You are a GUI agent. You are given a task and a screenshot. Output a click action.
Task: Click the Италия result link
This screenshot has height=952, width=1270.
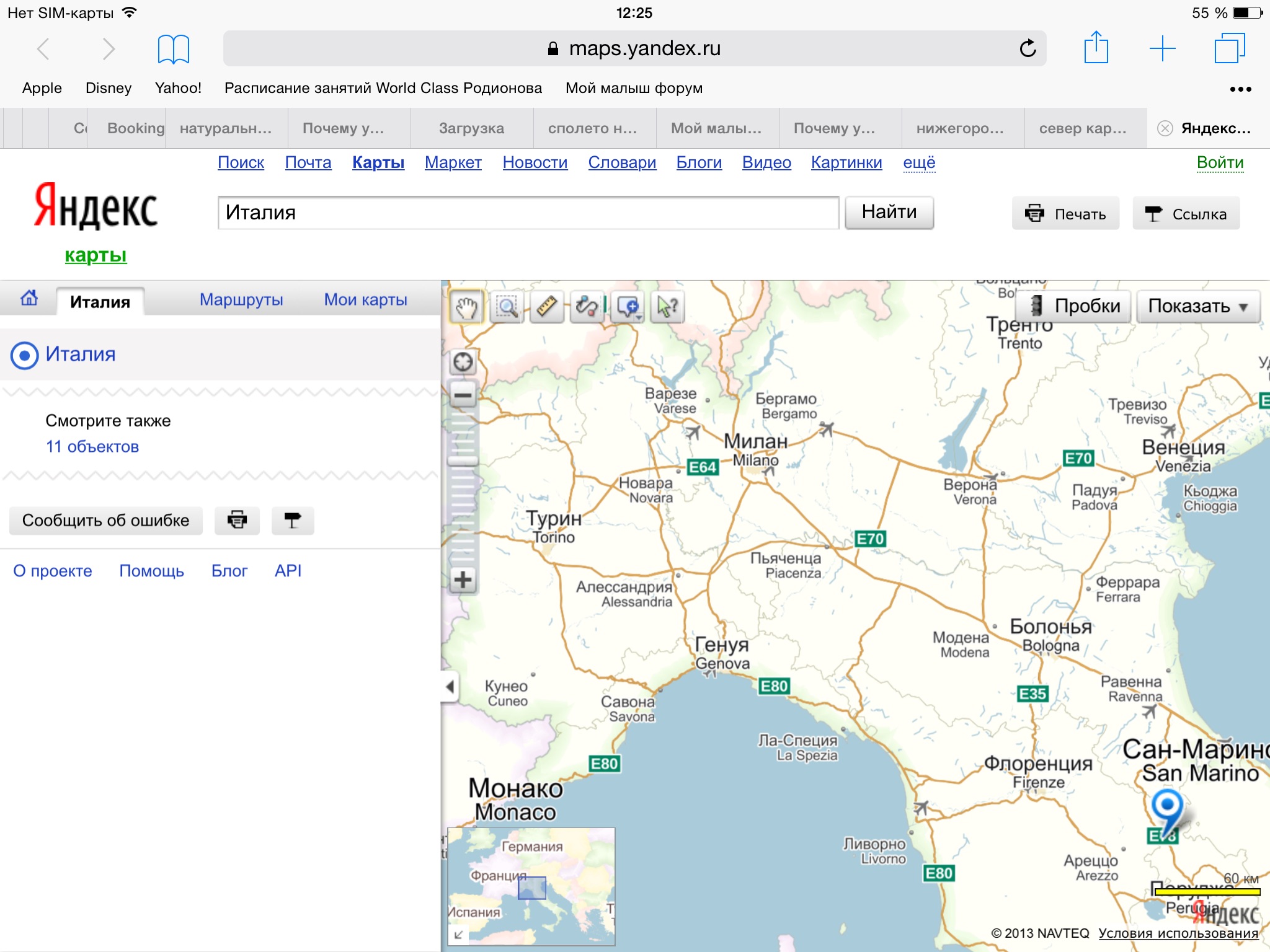pyautogui.click(x=81, y=355)
